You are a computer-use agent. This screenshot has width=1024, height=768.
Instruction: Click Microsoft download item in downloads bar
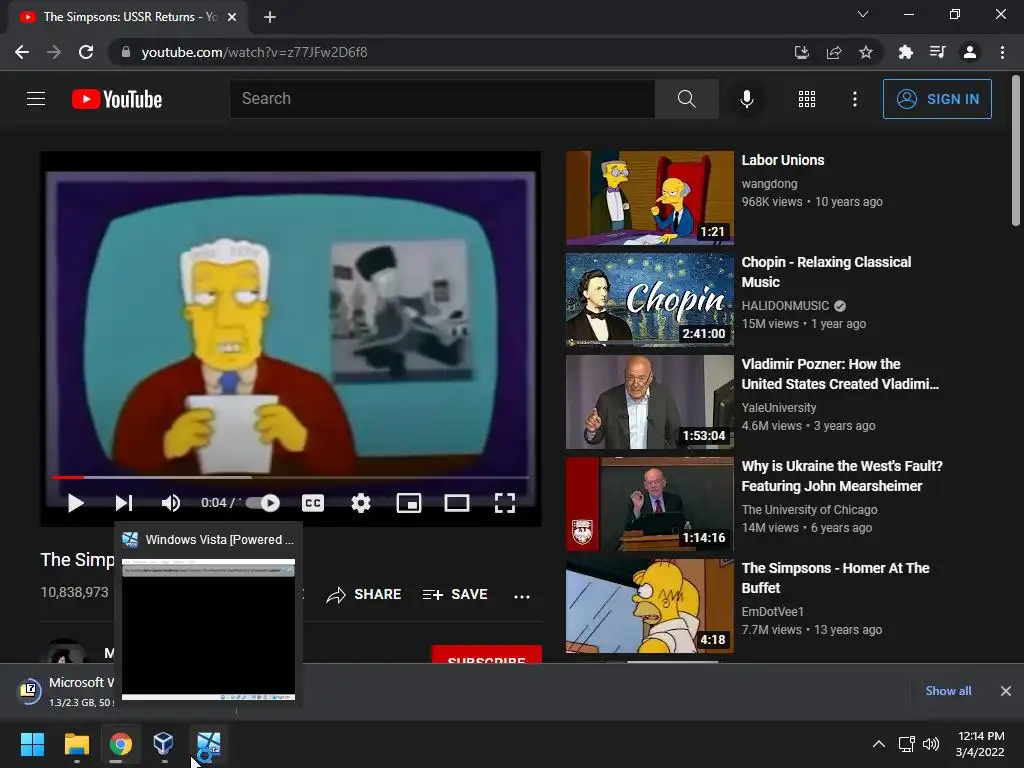coord(65,691)
